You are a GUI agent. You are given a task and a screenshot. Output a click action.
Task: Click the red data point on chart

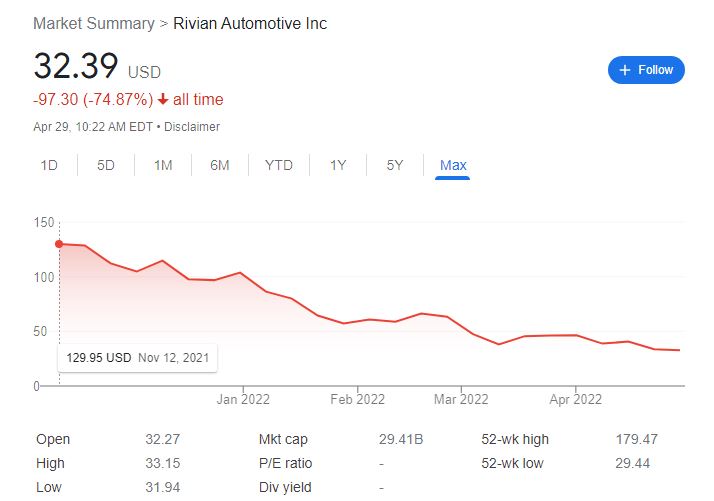click(59, 243)
